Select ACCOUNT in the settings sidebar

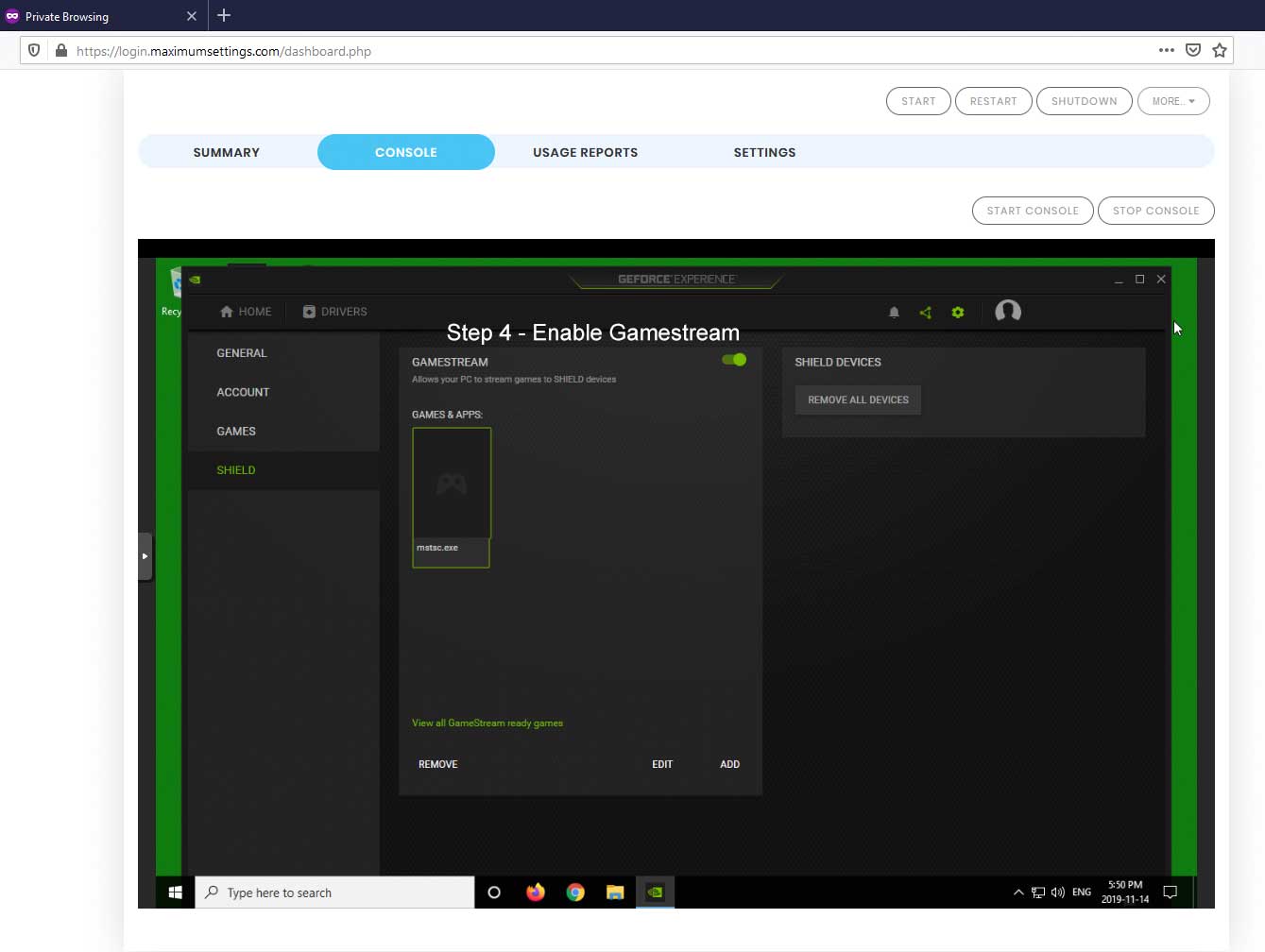243,392
